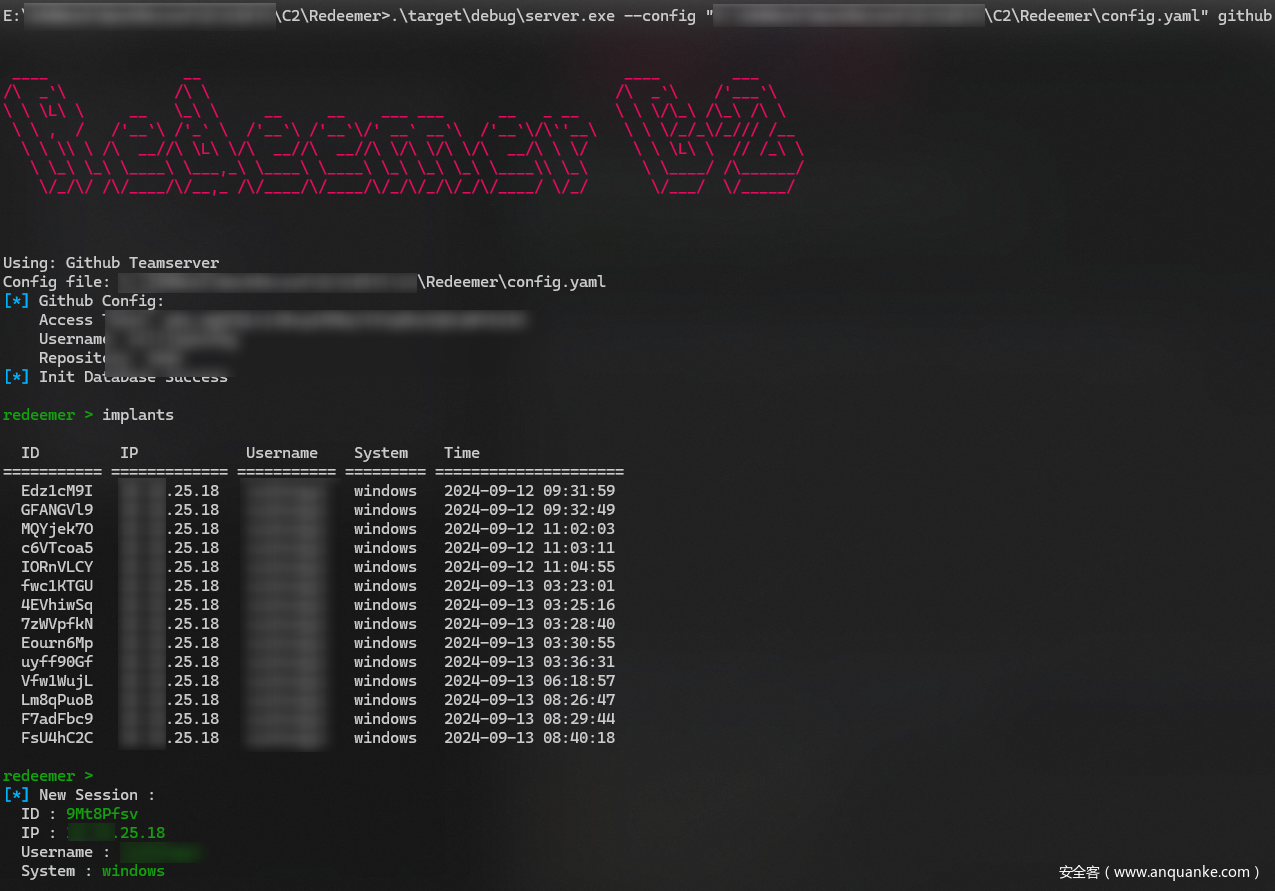Viewport: 1275px width, 891px height.
Task: Select implant ID GFANGVl9 row
Action: coord(57,510)
